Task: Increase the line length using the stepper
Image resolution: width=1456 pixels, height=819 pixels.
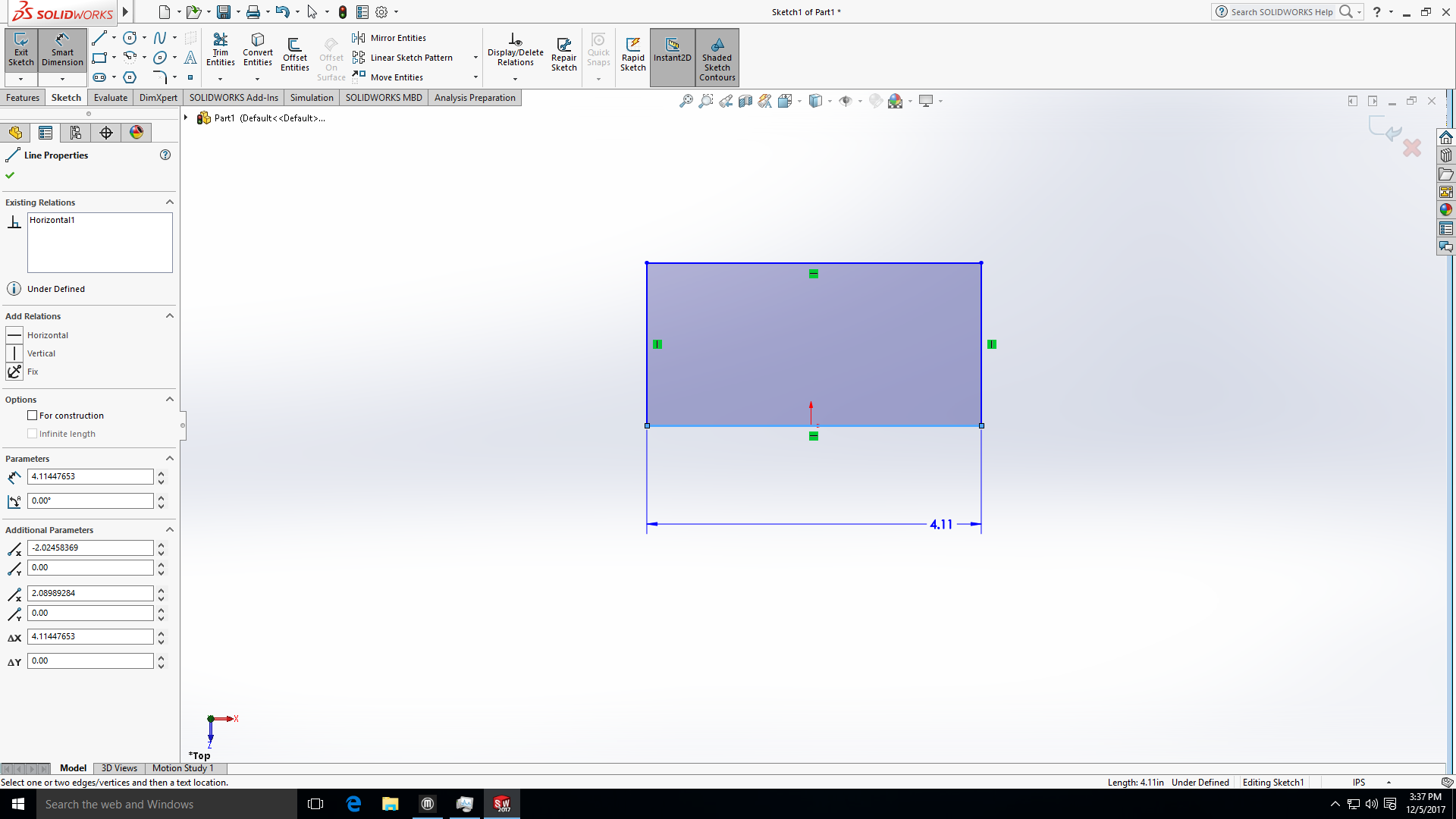Action: tap(160, 472)
